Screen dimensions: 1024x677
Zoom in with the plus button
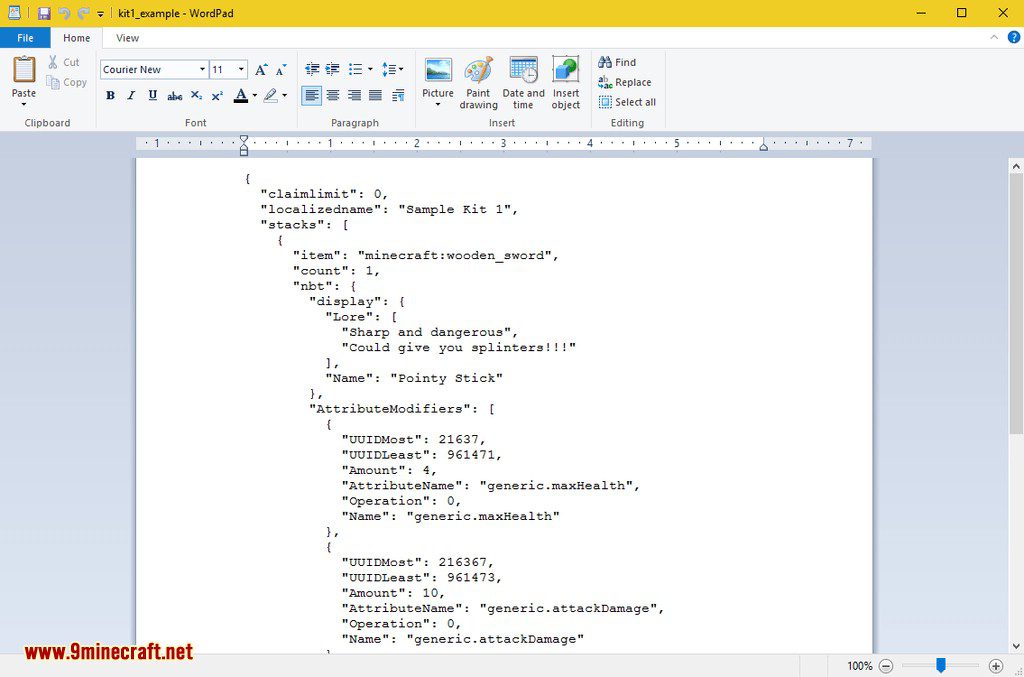(995, 666)
